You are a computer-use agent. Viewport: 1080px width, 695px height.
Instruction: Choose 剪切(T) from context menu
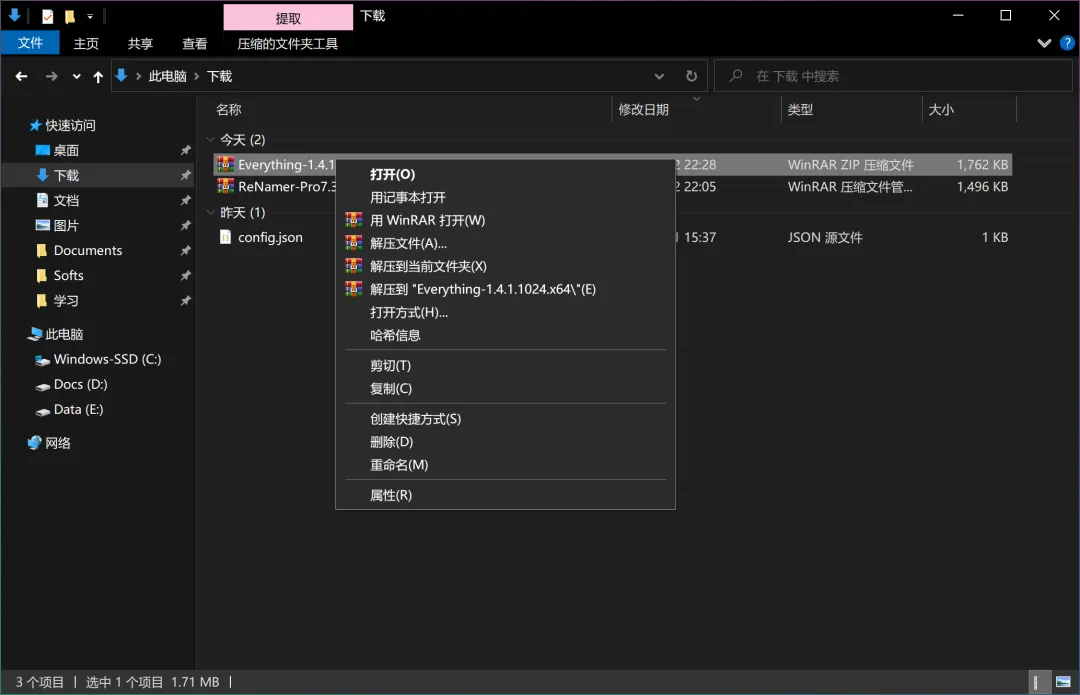point(506,366)
